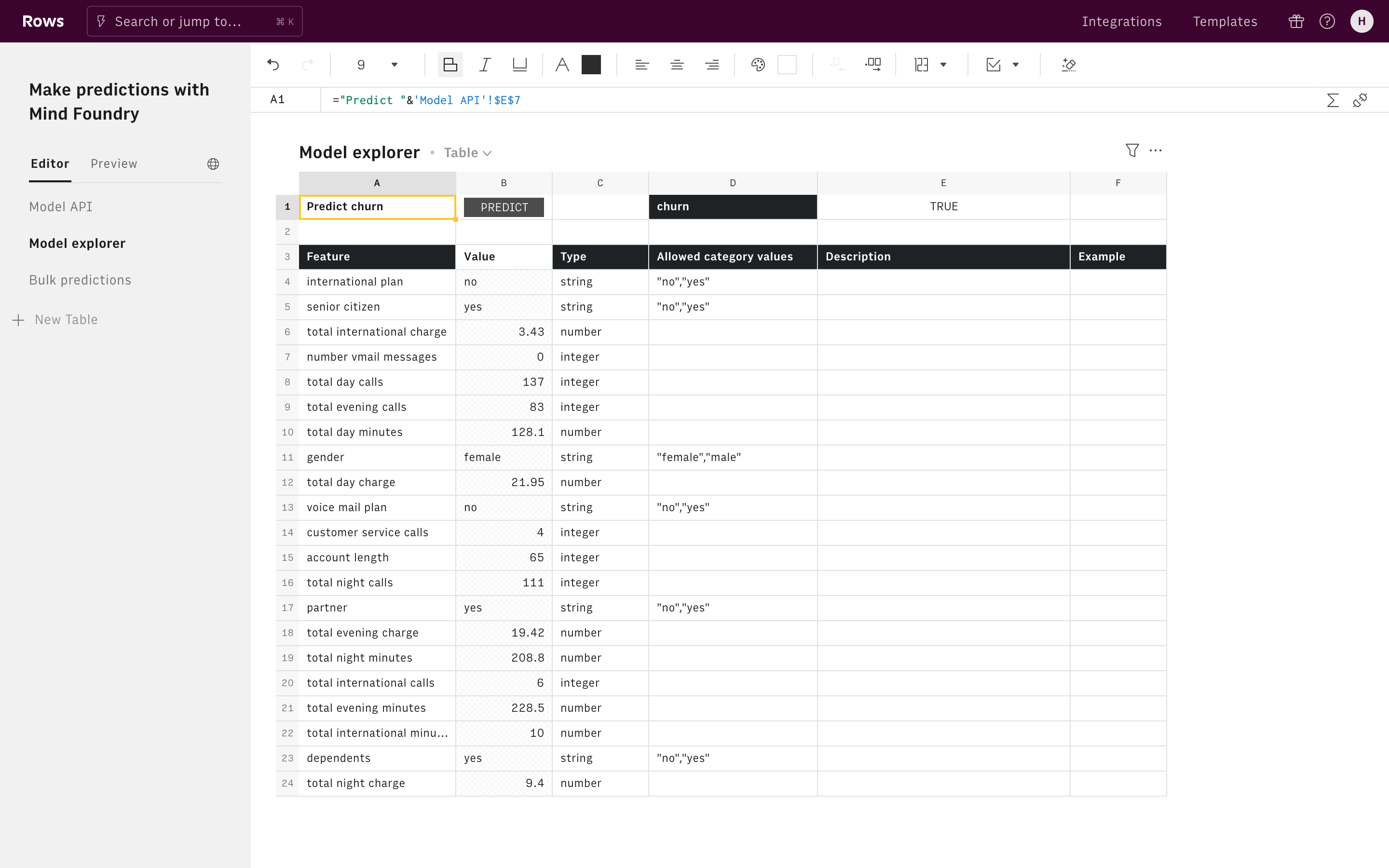1389x868 pixels.
Task: Select the black text color swatch
Action: click(591, 65)
